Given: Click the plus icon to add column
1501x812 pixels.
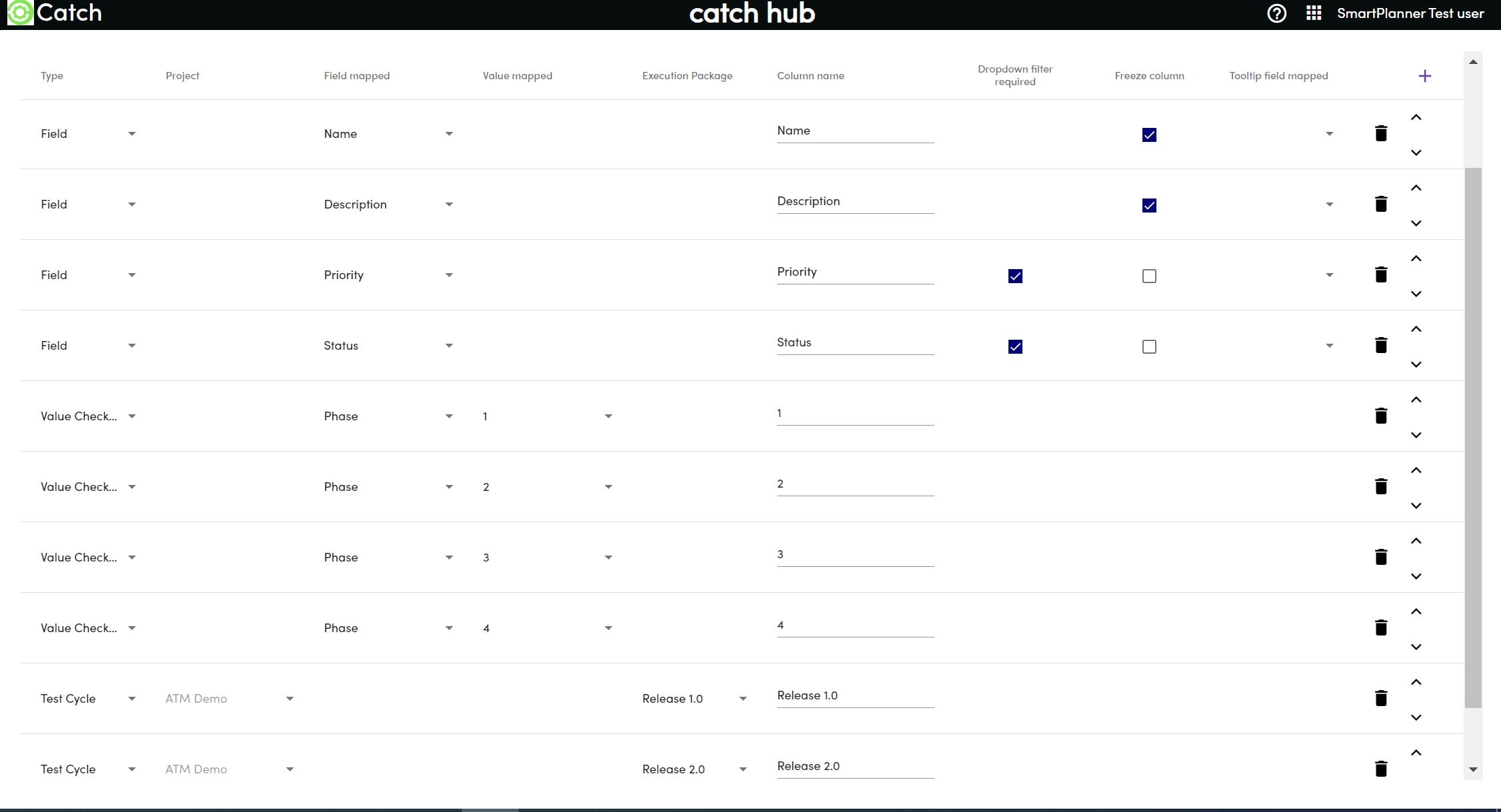Looking at the screenshot, I should (x=1424, y=76).
